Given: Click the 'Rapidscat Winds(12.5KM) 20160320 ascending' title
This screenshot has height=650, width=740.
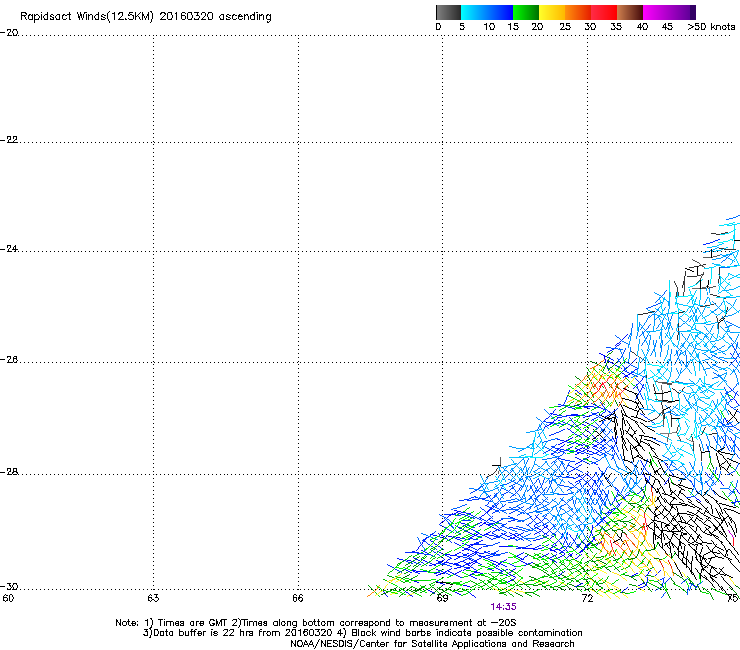Looking at the screenshot, I should point(146,17).
